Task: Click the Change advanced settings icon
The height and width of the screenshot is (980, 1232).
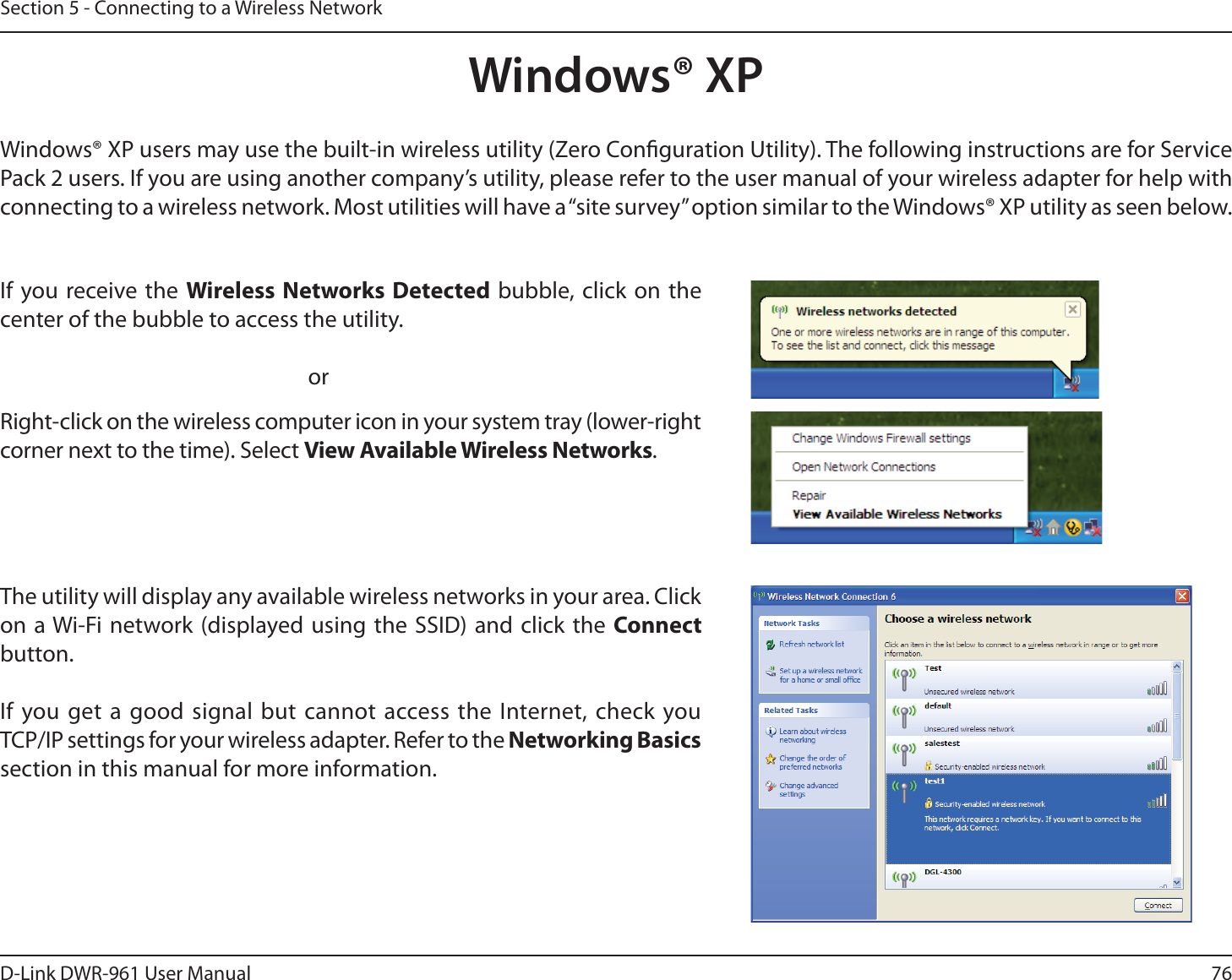Action: 771,787
